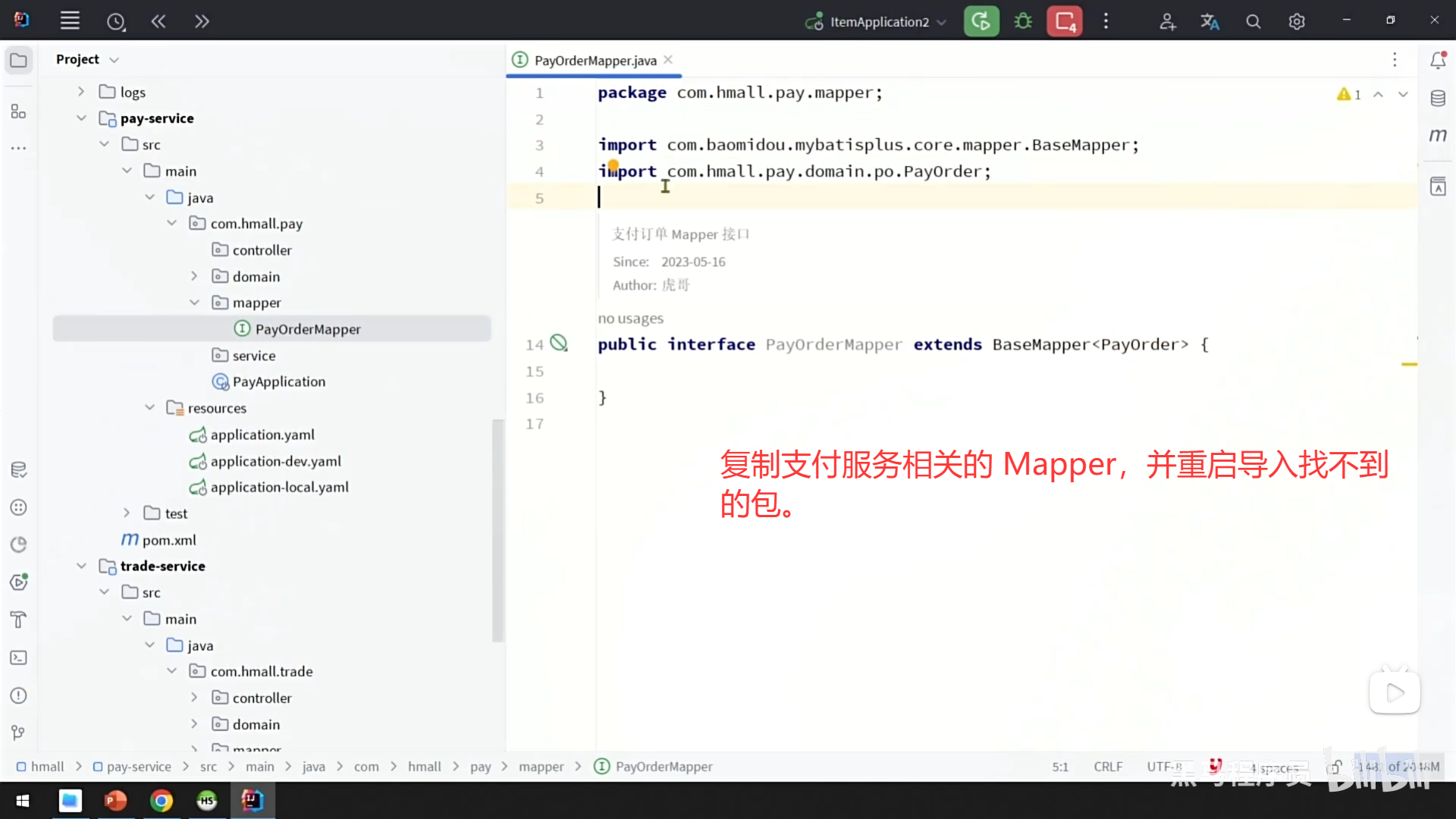Launch Chrome from the taskbar
This screenshot has height=819, width=1456.
162,801
